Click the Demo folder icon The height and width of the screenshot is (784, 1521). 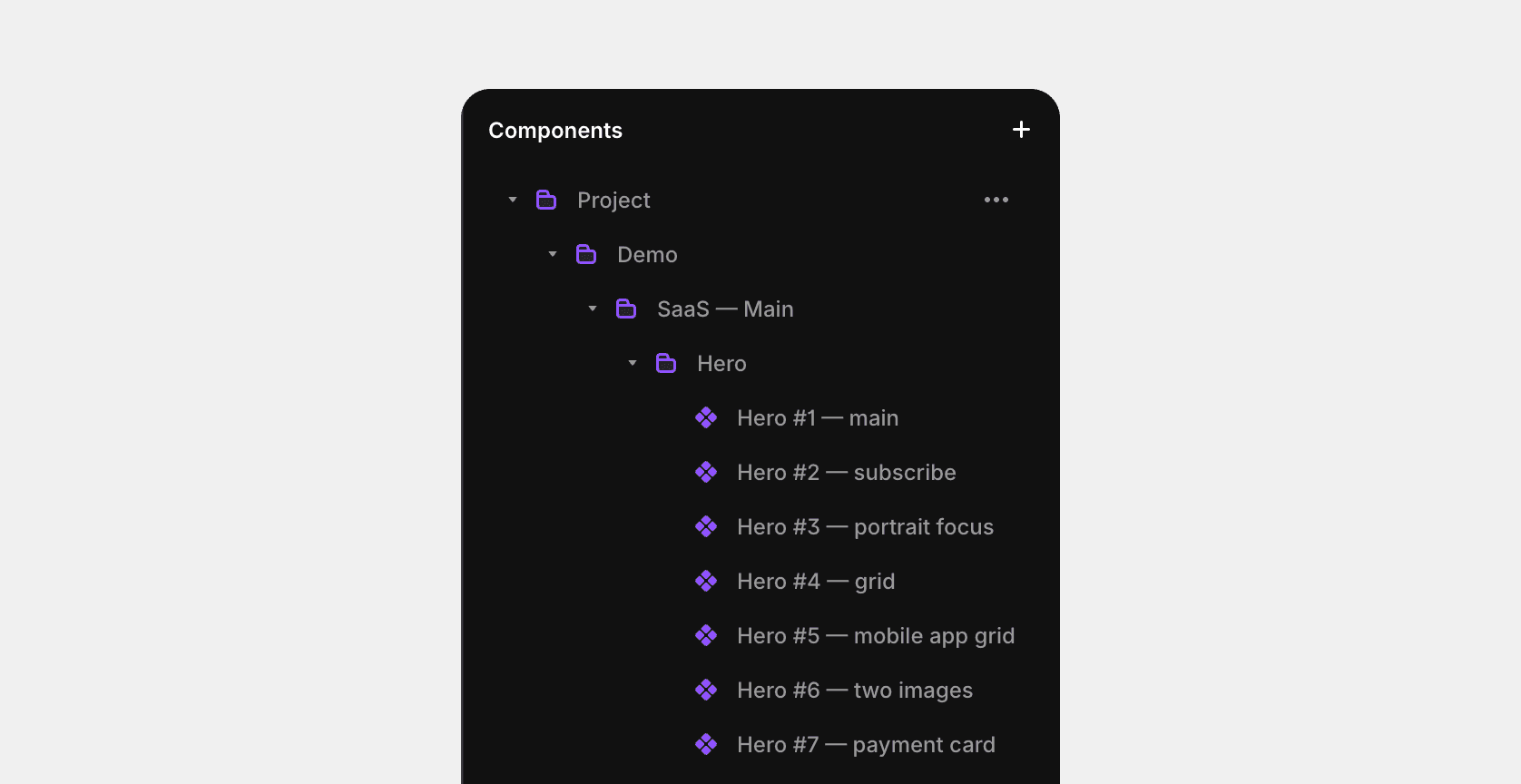586,254
